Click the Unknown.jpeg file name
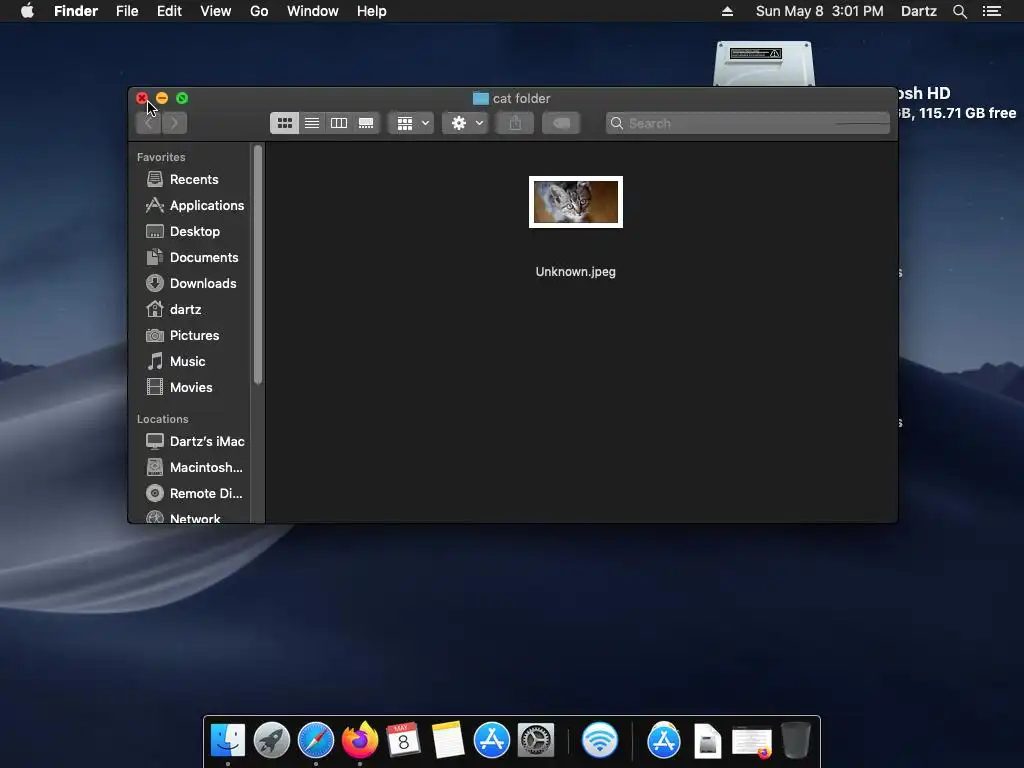The width and height of the screenshot is (1024, 768). click(x=575, y=272)
